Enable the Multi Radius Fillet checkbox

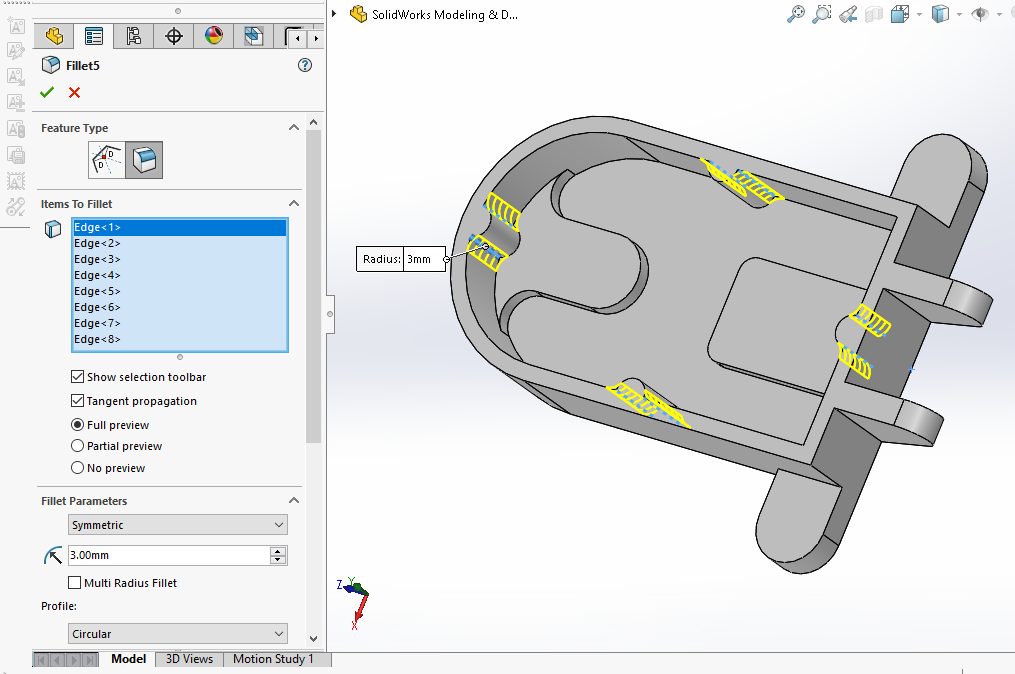click(x=75, y=583)
